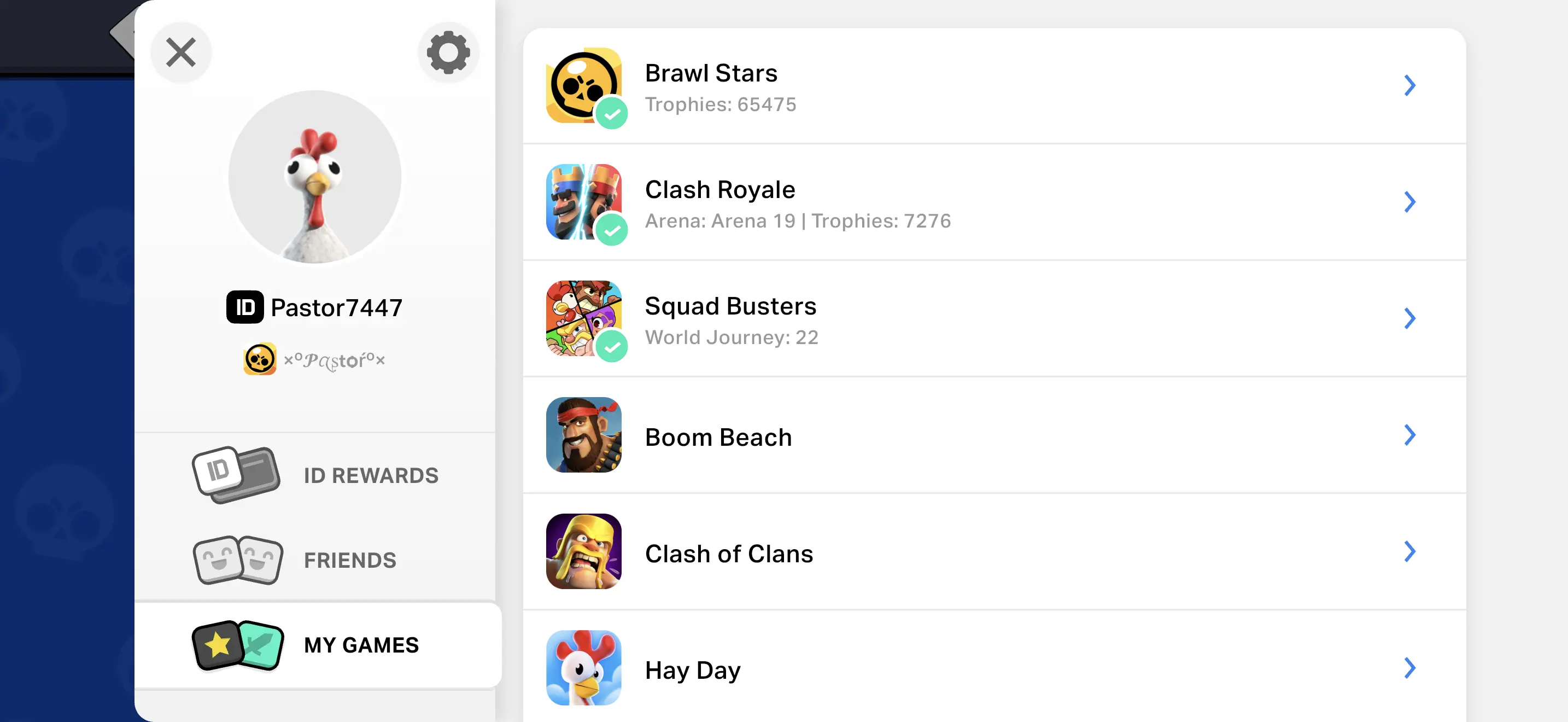The height and width of the screenshot is (722, 1568).
Task: Click the Hay Day game icon
Action: click(583, 668)
